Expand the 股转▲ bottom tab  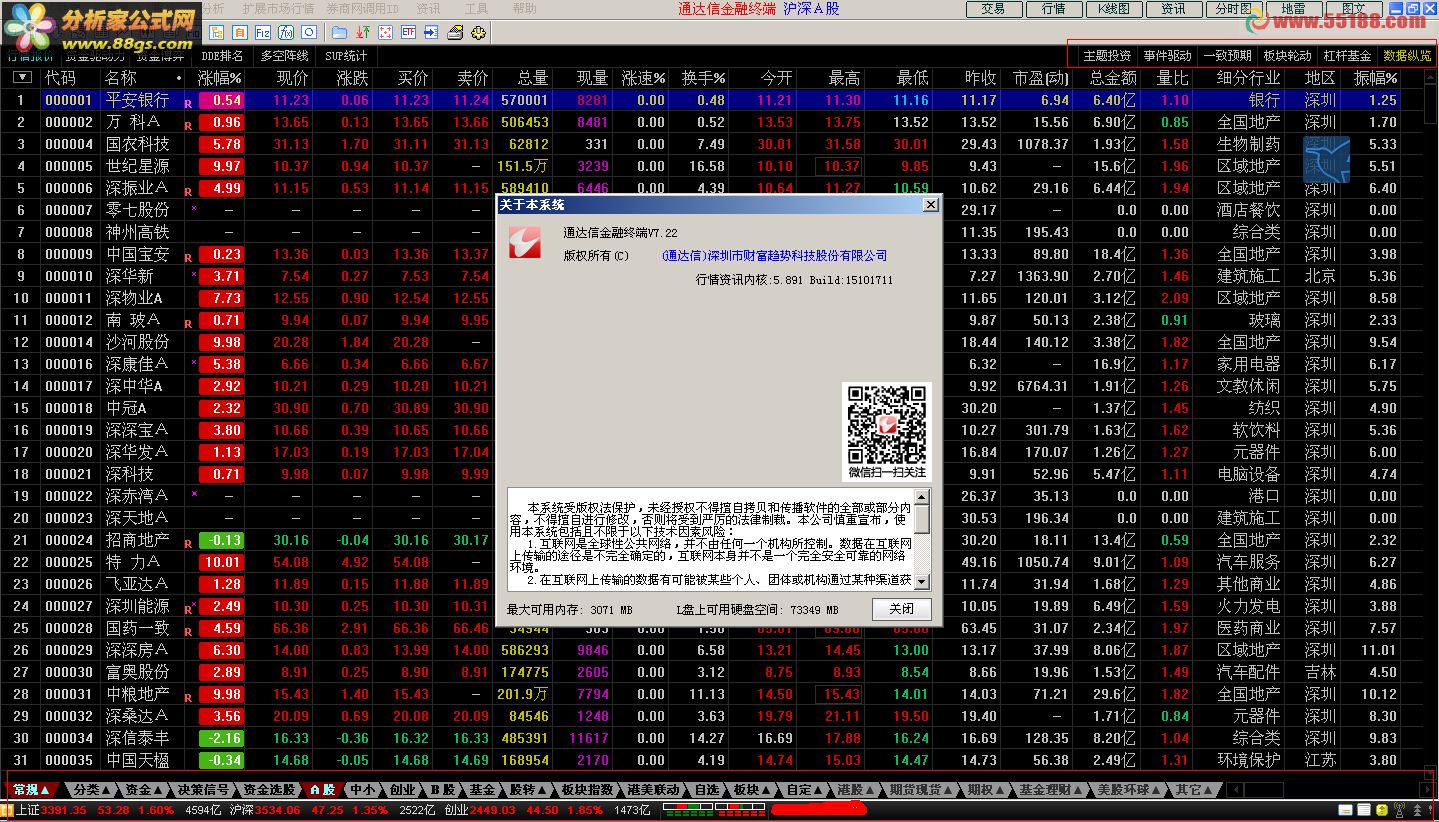pos(529,789)
